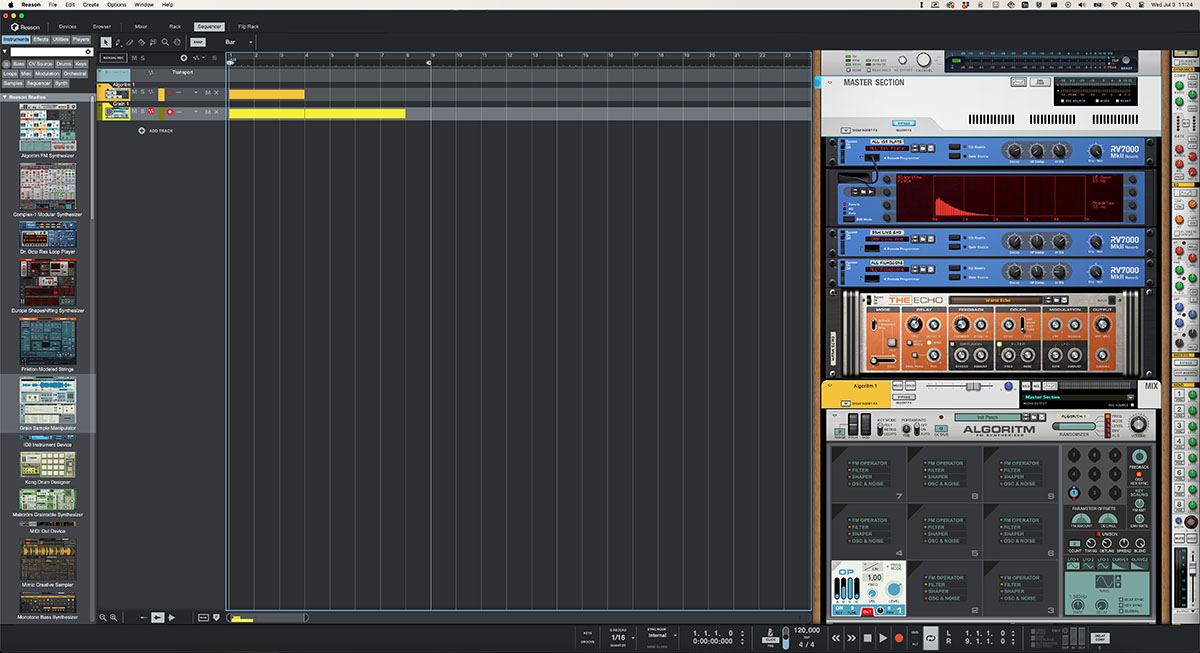Screen dimensions: 1200x653
Task: Mute the Grain 1 track
Action: (x=135, y=111)
